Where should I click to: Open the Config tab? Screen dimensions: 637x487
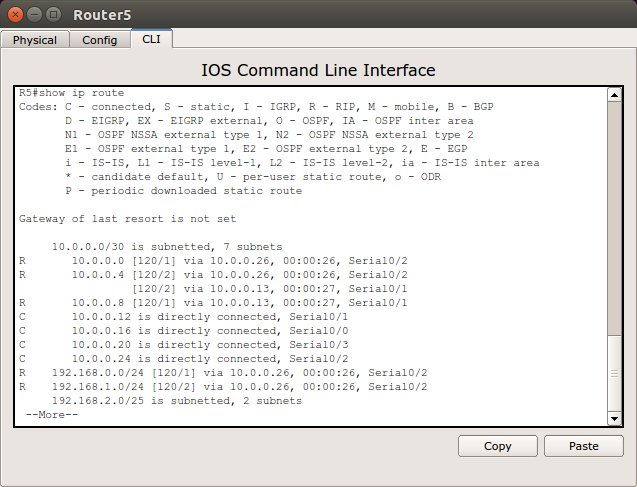tap(100, 40)
